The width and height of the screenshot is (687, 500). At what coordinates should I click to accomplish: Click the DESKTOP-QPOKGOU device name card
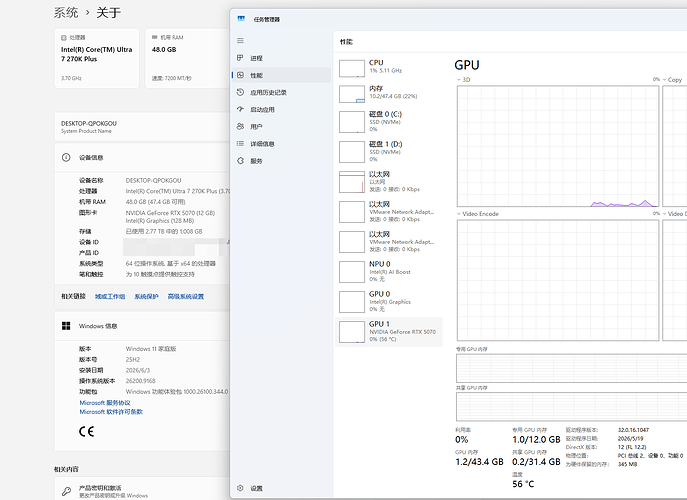[x=142, y=127]
